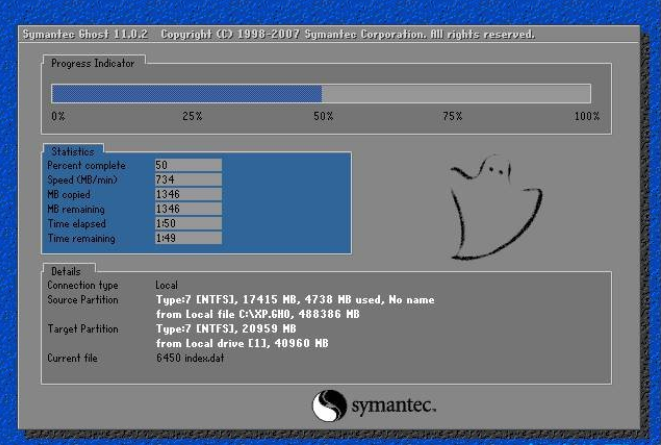This screenshot has height=445, width=661.
Task: Click source line 'Type:7 [NTFS], 17415 MB'
Action: [295, 300]
